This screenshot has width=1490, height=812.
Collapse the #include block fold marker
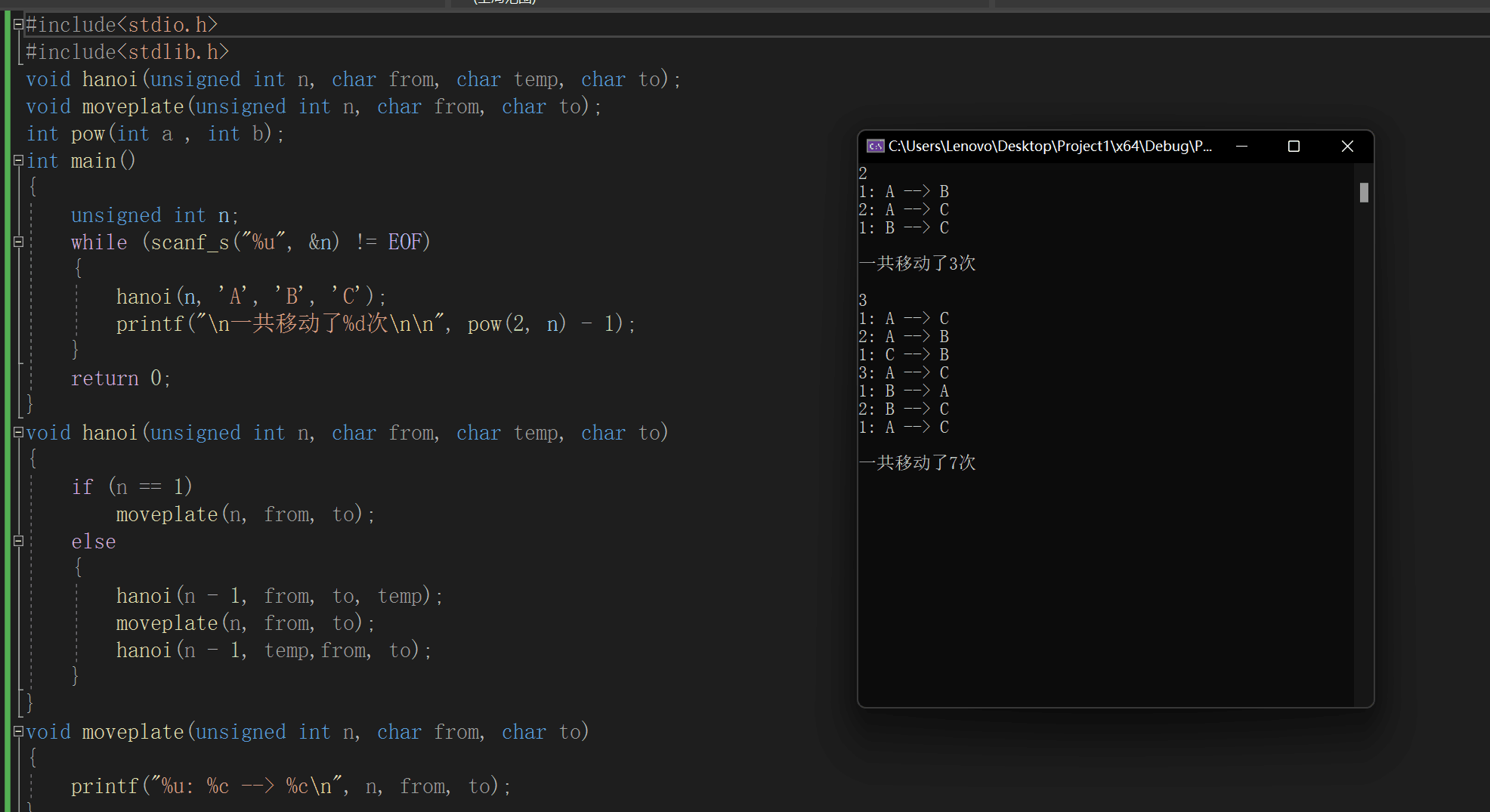tap(18, 24)
